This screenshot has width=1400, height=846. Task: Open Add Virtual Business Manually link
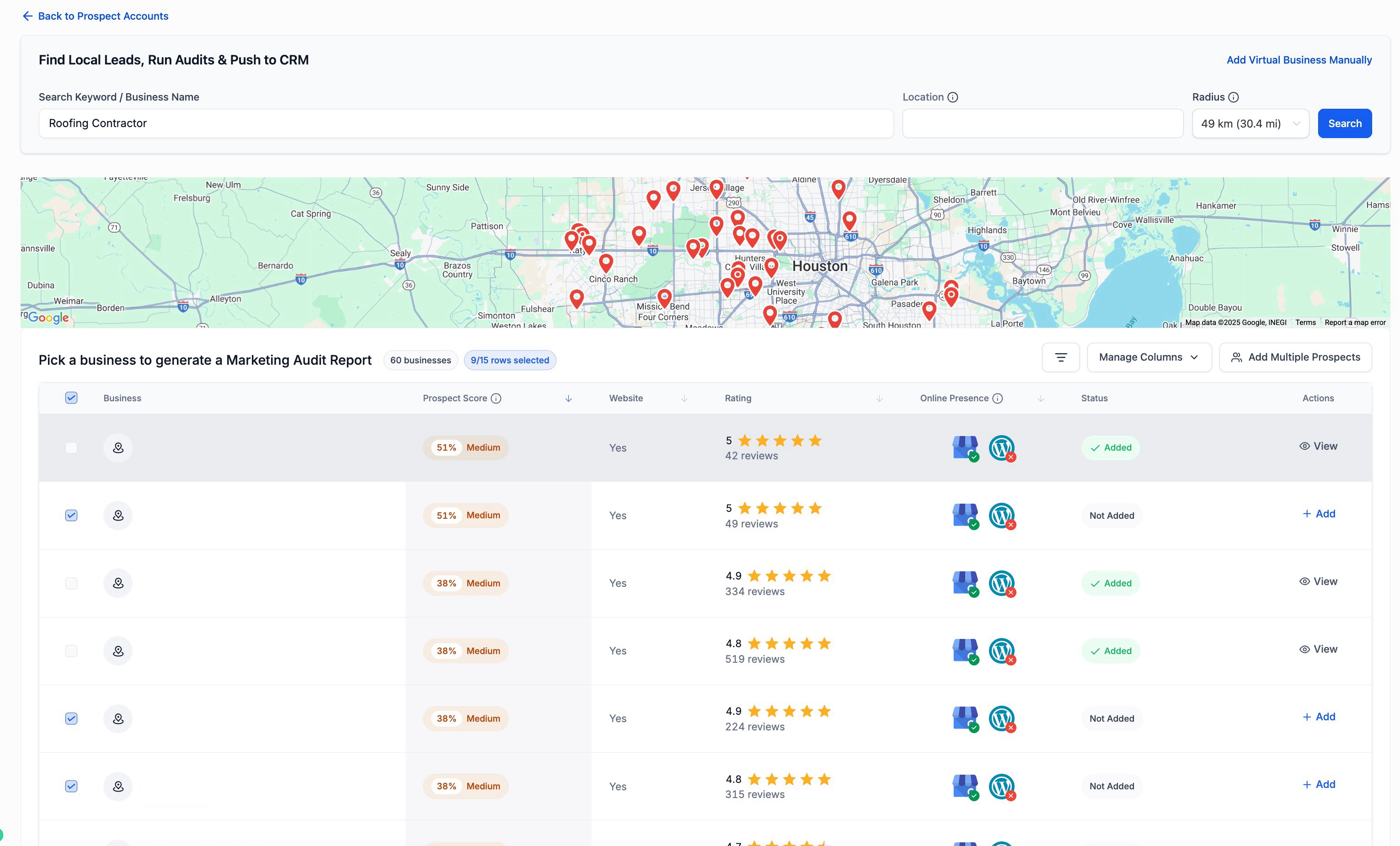coord(1299,60)
